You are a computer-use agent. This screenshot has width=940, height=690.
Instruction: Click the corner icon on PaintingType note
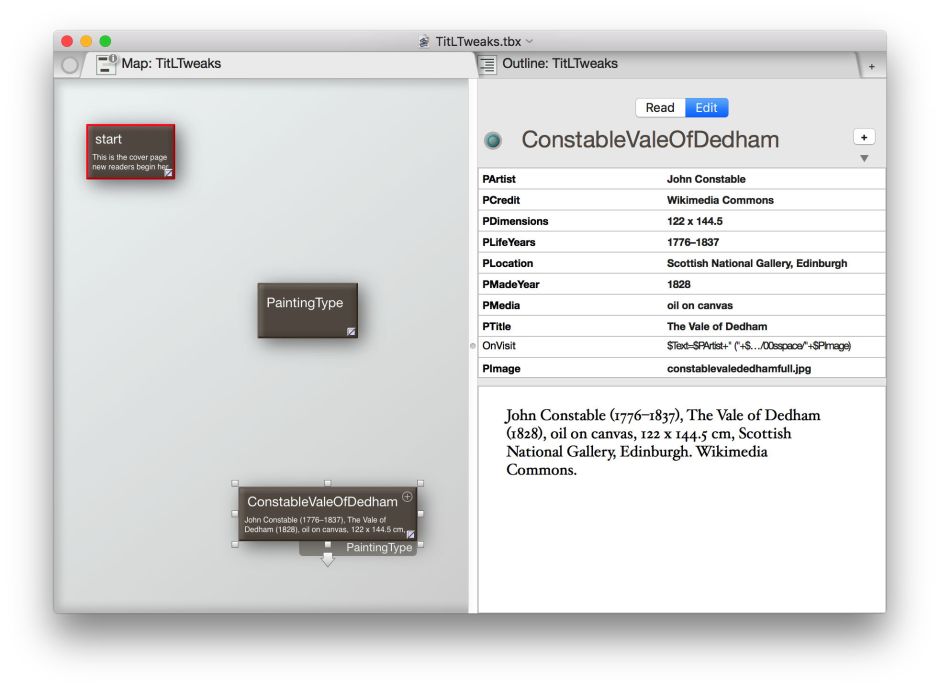[351, 331]
